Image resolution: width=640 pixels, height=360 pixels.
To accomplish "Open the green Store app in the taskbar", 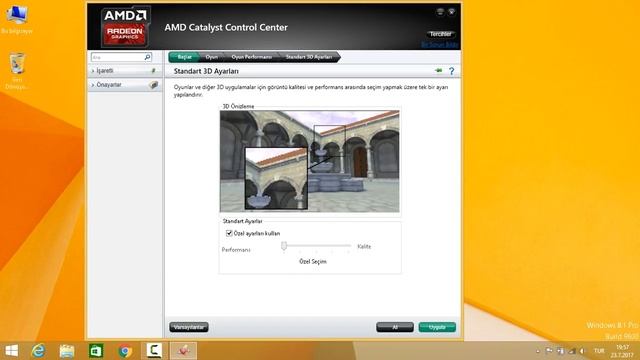I will click(x=96, y=351).
